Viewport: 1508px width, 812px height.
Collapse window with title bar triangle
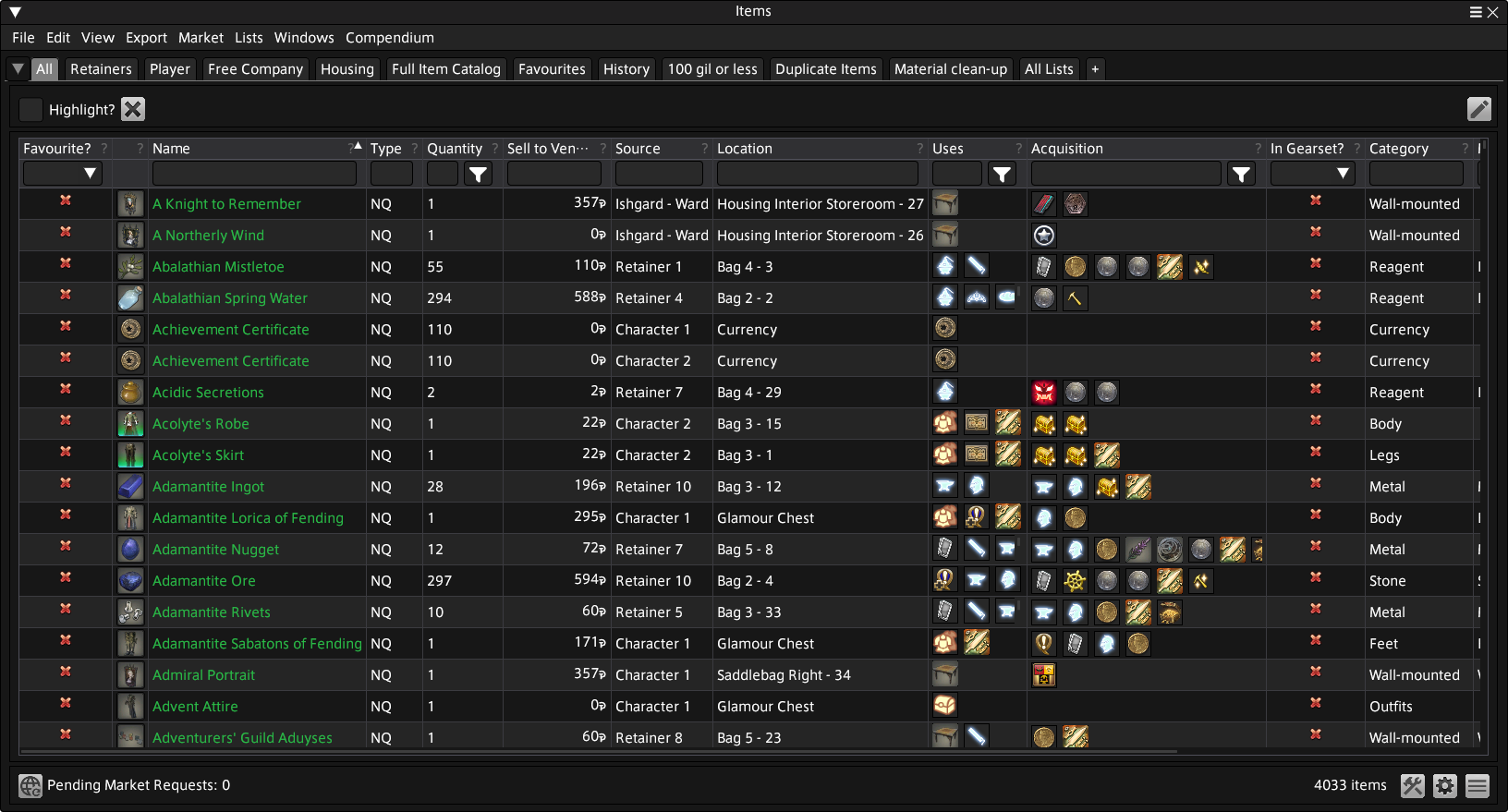click(x=15, y=12)
